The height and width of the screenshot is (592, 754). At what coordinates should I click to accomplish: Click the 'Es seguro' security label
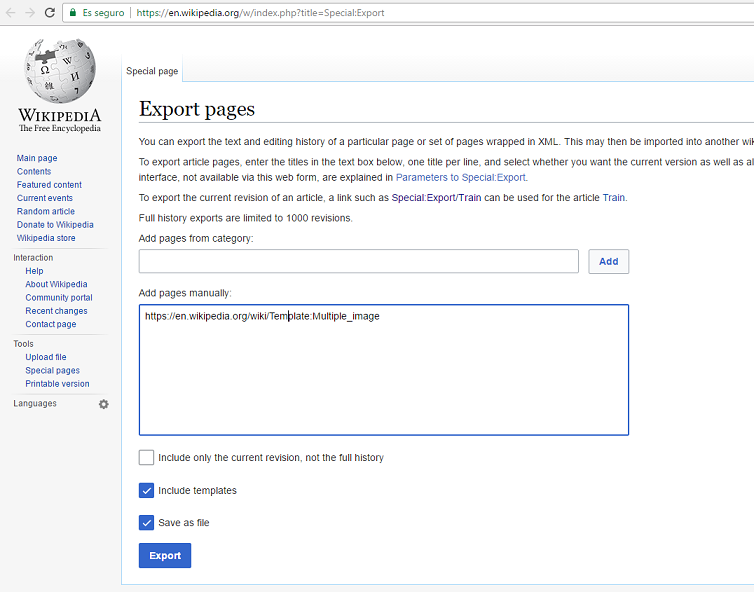103,13
